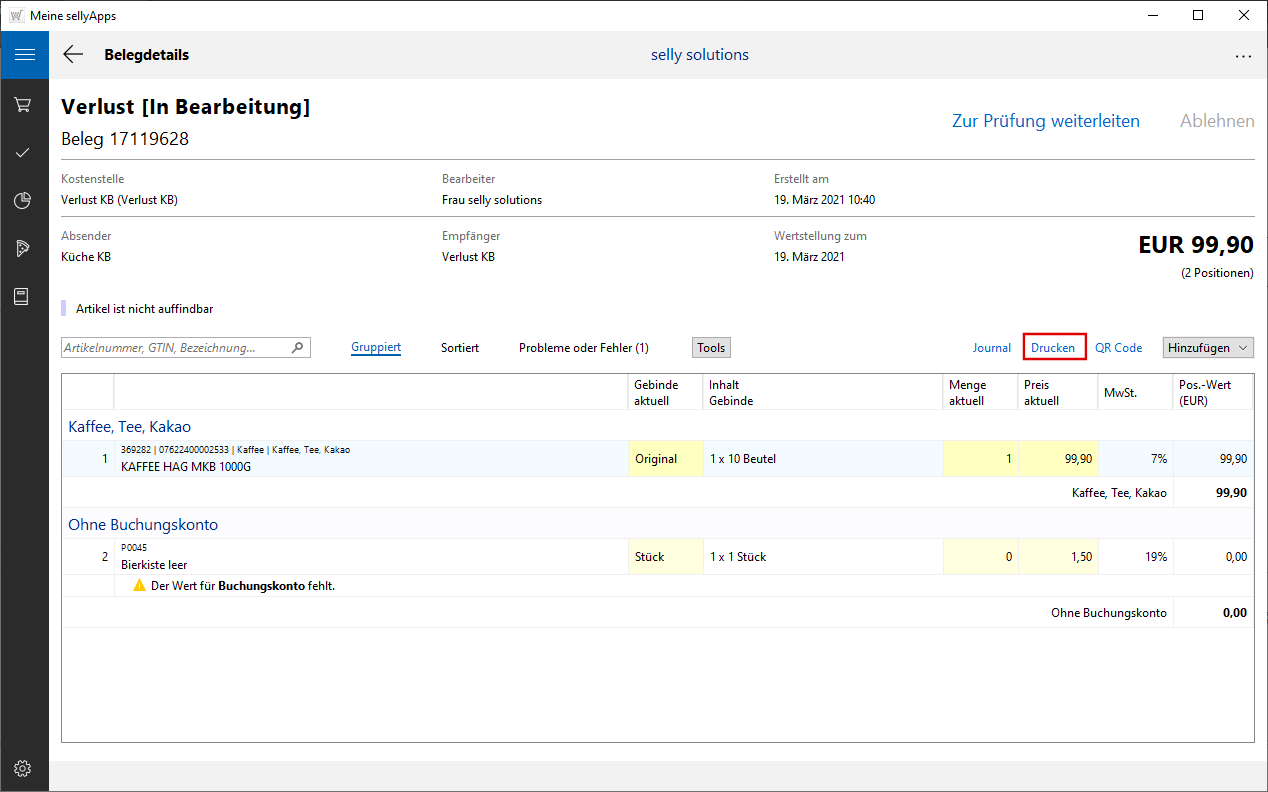Image resolution: width=1268 pixels, height=792 pixels.
Task: Click the play-shaped sidebar icon
Action: pos(23,248)
